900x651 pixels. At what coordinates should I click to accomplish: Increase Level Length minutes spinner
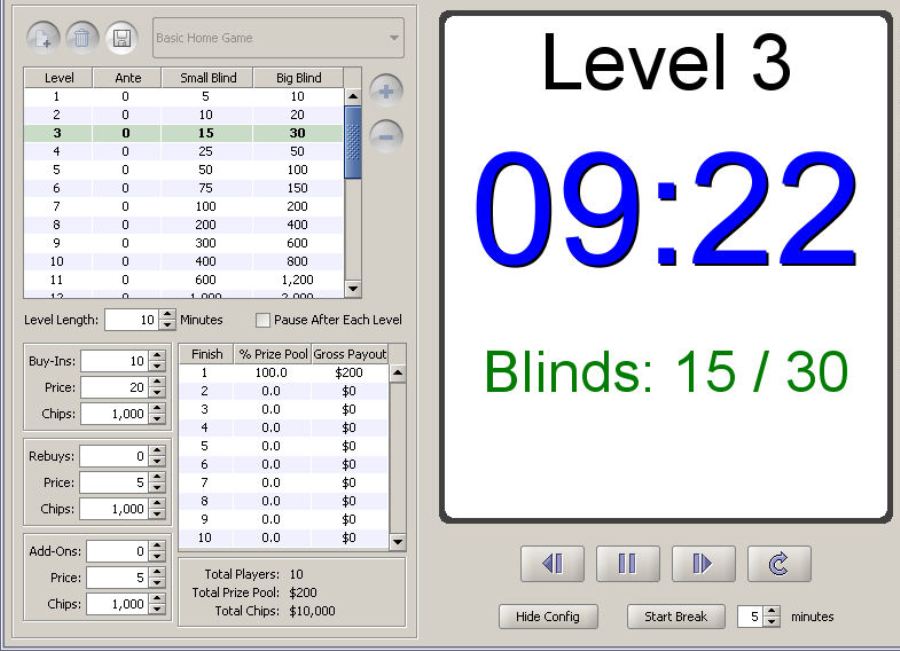coord(167,315)
